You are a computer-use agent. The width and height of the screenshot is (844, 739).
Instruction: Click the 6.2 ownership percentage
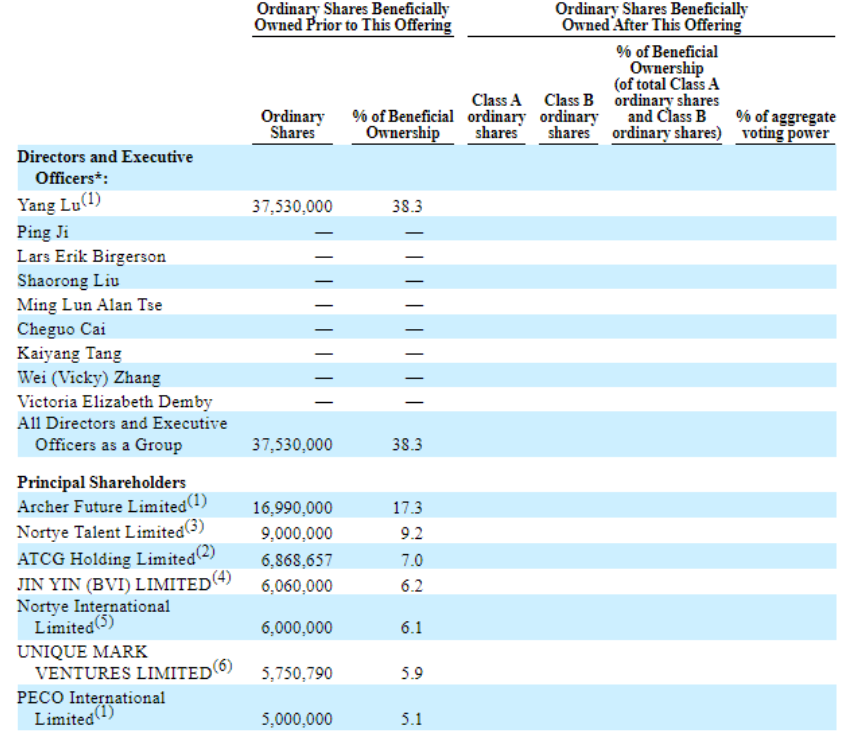411,585
